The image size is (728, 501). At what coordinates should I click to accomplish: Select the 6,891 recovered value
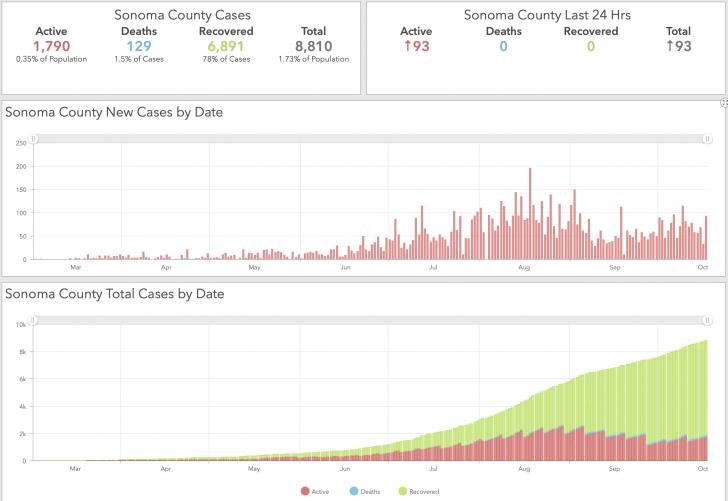(x=226, y=46)
